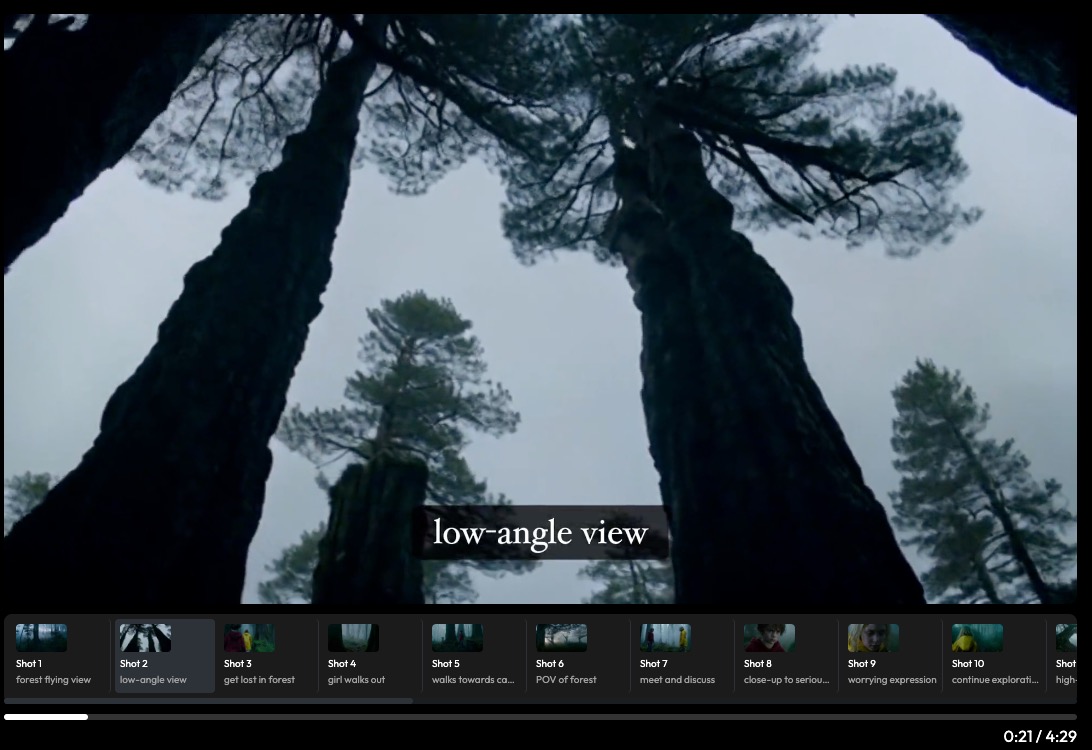Click the 'low-angle view' caption overlay
The image size is (1092, 750).
[x=540, y=533]
